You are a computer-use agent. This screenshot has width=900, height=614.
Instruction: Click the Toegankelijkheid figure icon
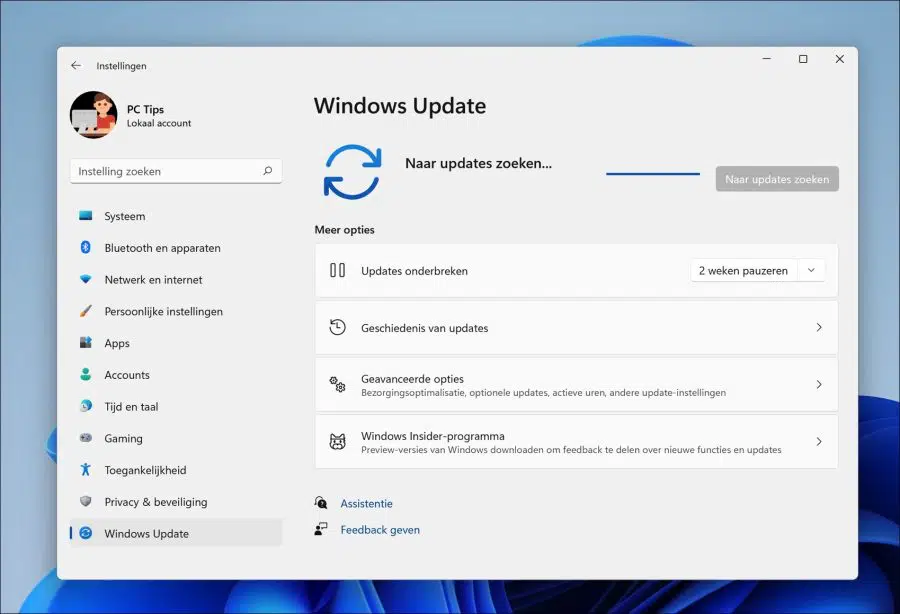point(86,469)
